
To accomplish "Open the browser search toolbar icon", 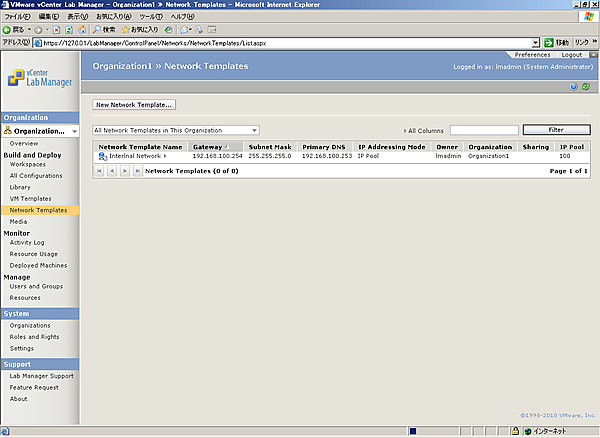I will point(96,30).
